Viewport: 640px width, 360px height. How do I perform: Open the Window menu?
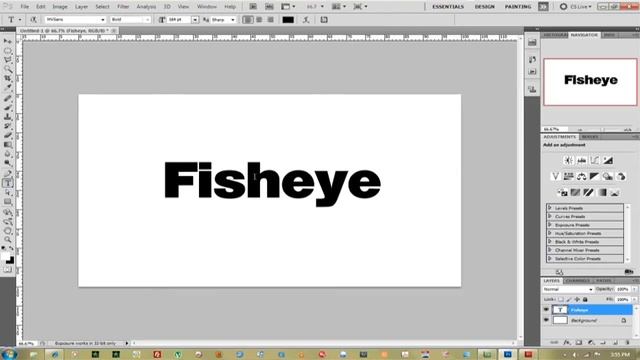coord(207,7)
